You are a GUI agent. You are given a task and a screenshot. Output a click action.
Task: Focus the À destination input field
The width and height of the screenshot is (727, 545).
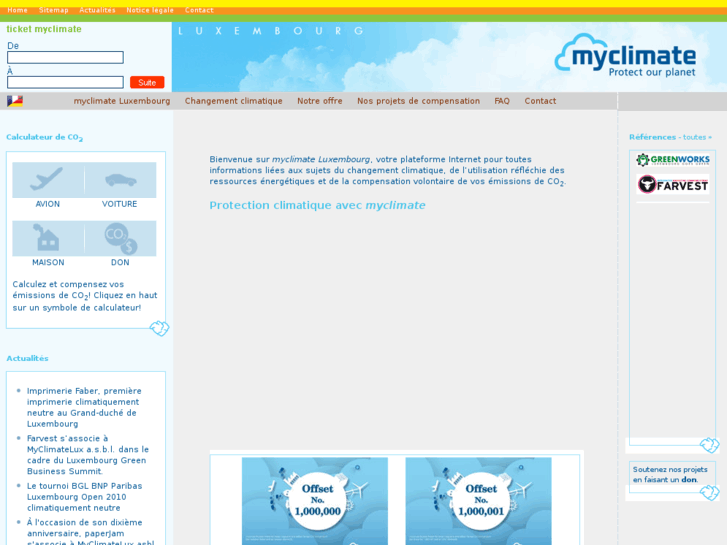[x=65, y=83]
